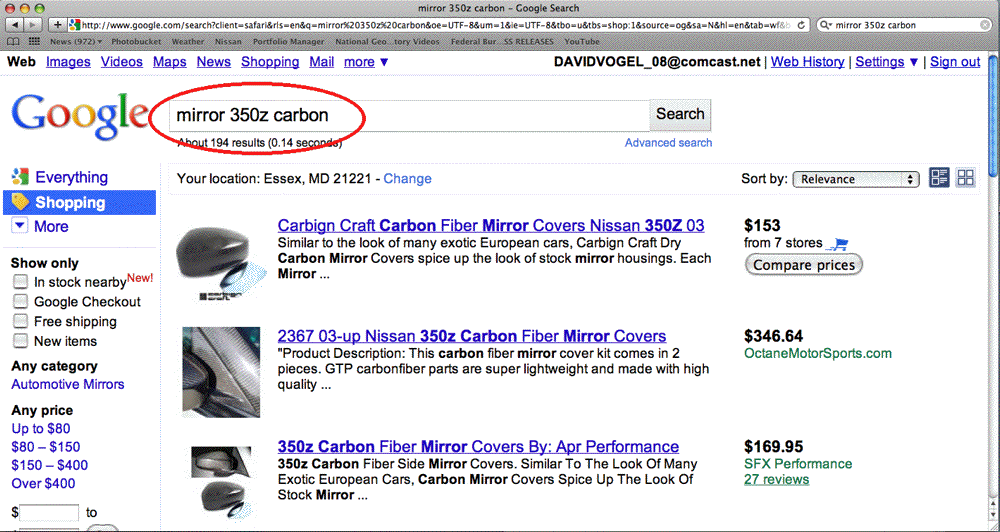Filter the price to 'Over $400'
The height and width of the screenshot is (532, 1000).
coord(43,484)
